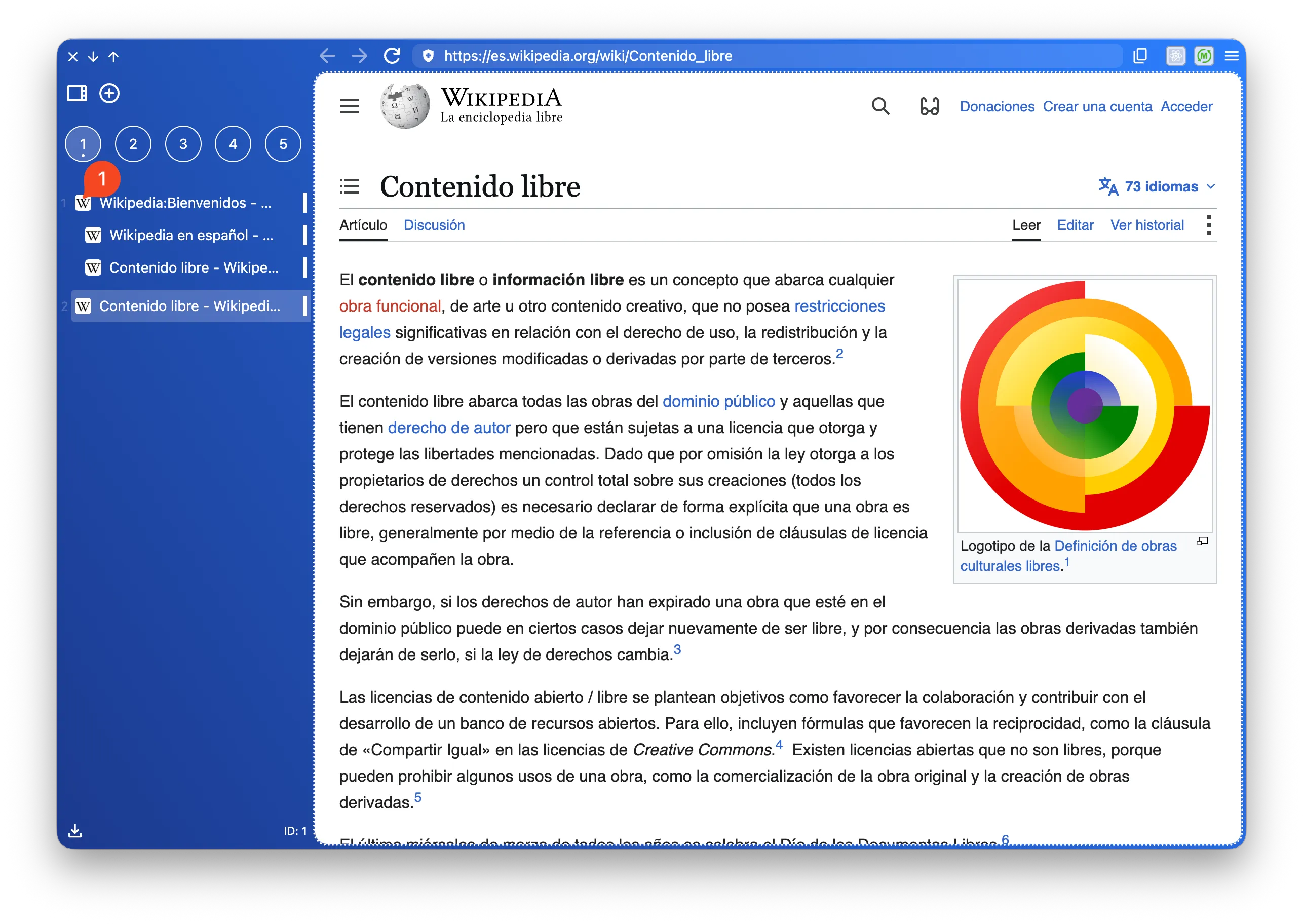Switch to workspace 2
The width and height of the screenshot is (1303, 924).
pos(133,144)
